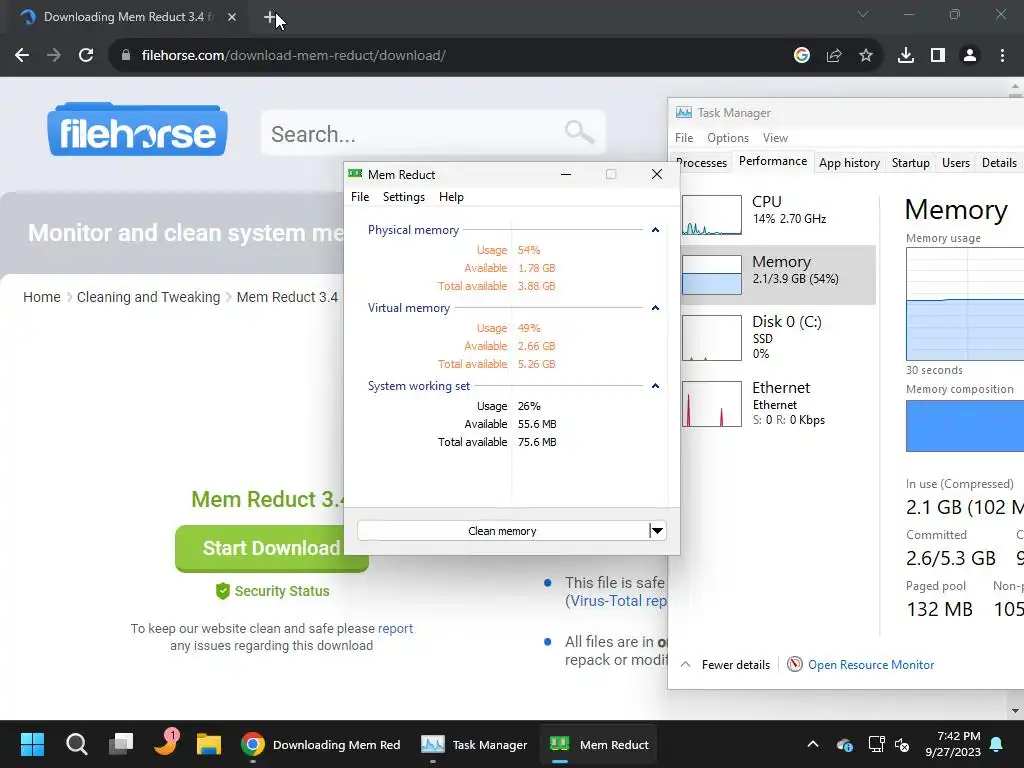Show hidden tray icons chevron
This screenshot has height=768, width=1024.
pos(812,744)
